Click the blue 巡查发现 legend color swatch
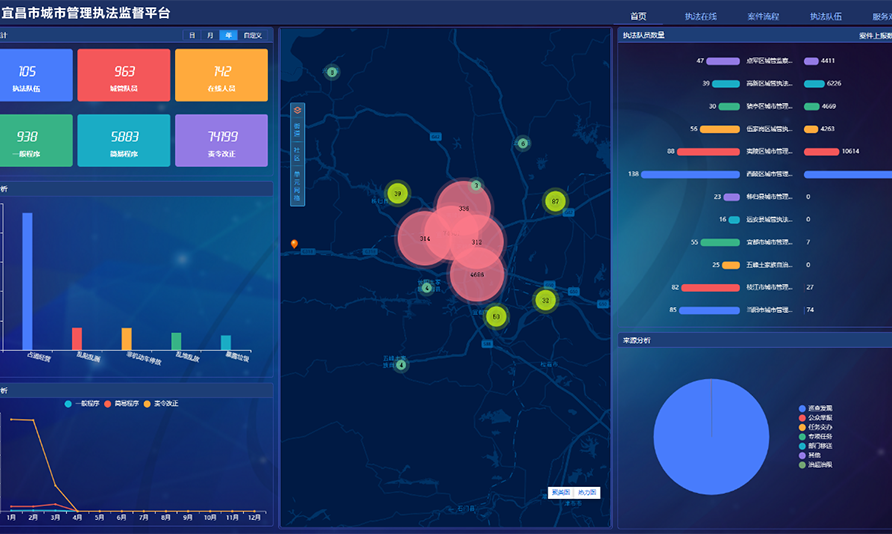The width and height of the screenshot is (892, 534). coord(802,408)
